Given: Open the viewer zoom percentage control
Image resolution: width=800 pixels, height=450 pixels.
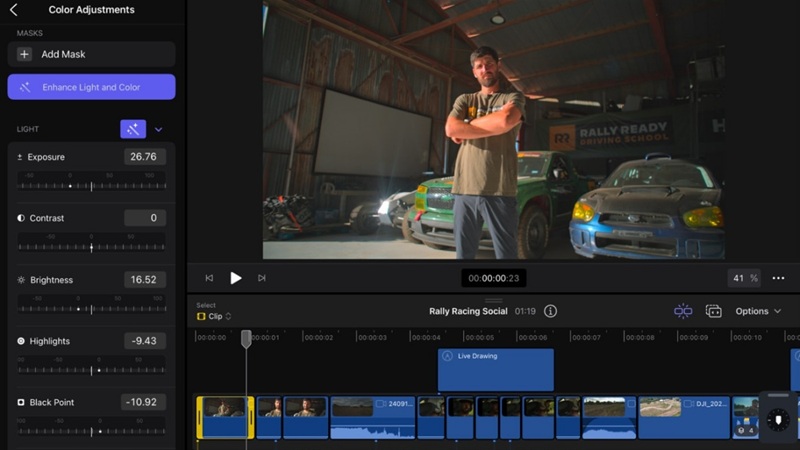Looking at the screenshot, I should [x=743, y=278].
